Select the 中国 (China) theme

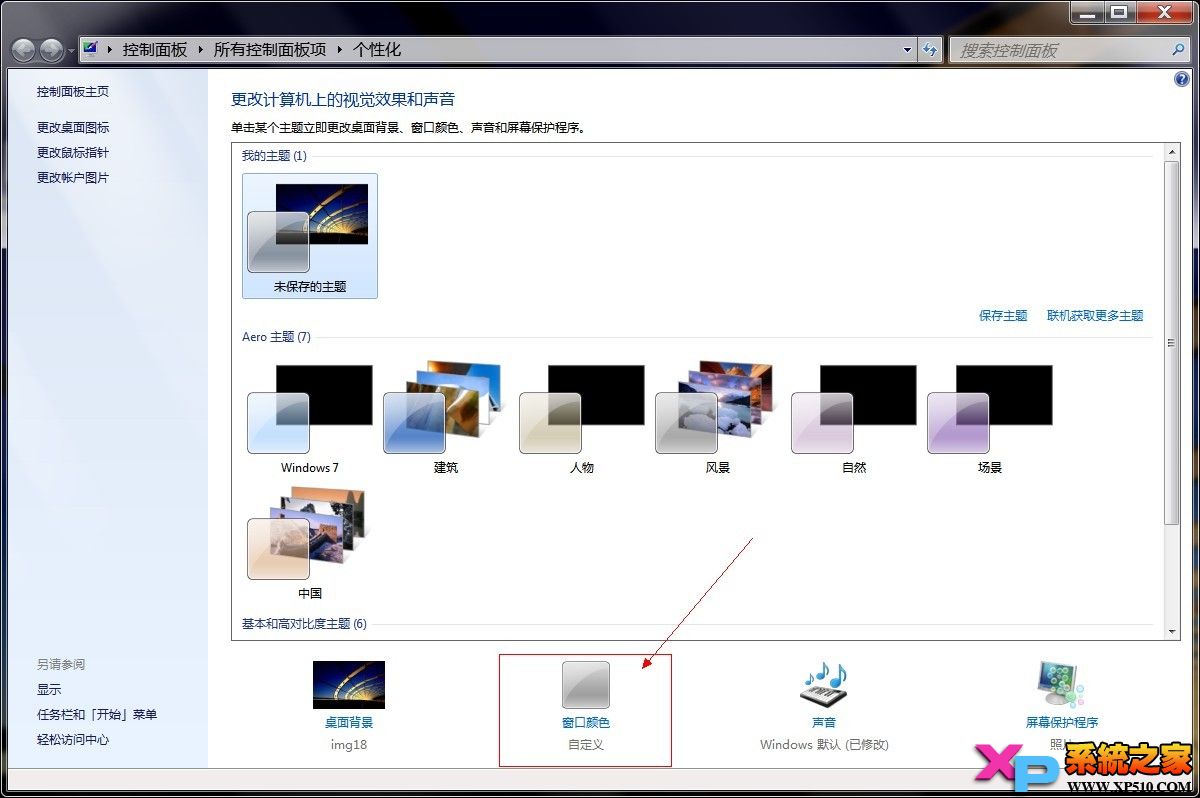308,537
